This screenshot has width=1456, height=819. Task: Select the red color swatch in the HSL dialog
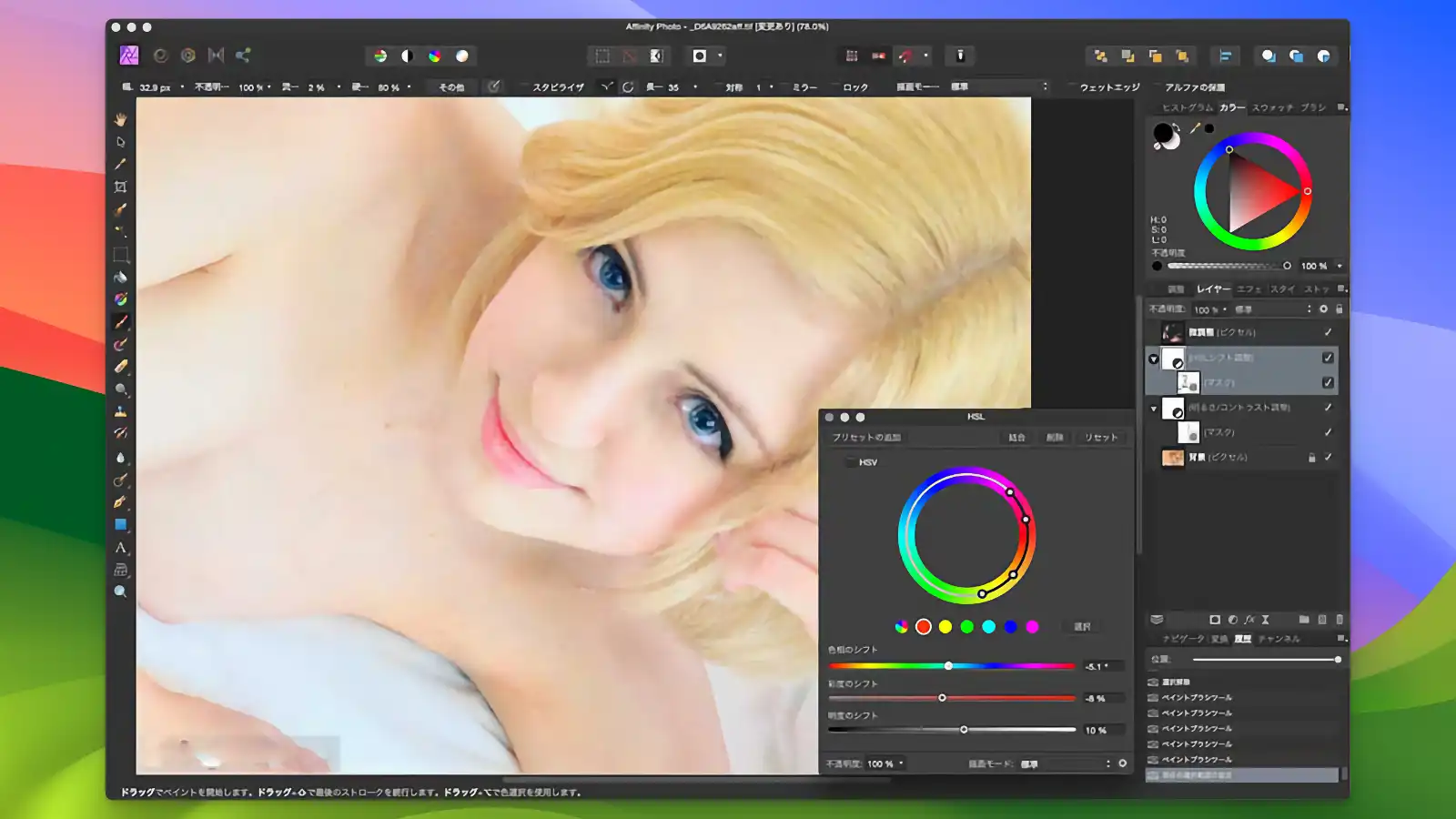pos(922,626)
